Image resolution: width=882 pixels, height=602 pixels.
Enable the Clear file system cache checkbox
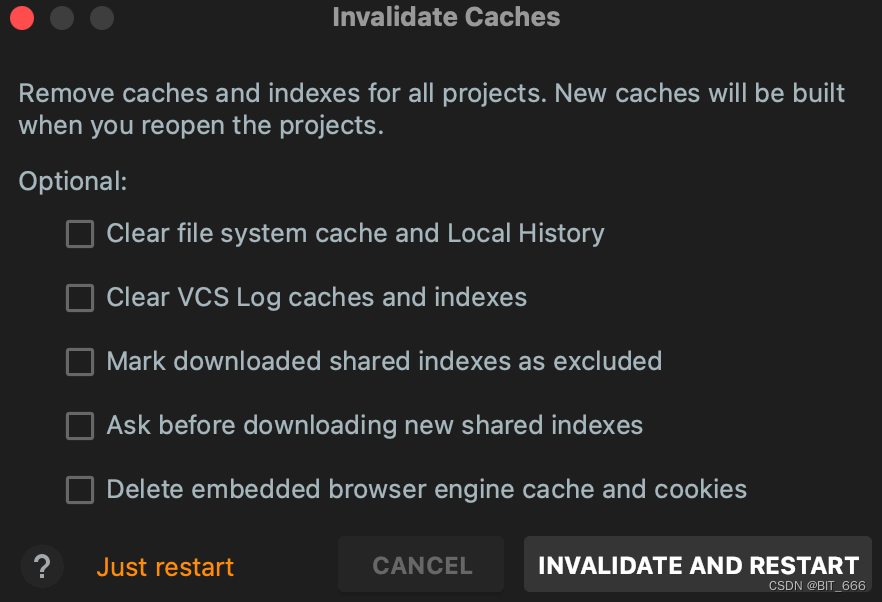(x=80, y=234)
